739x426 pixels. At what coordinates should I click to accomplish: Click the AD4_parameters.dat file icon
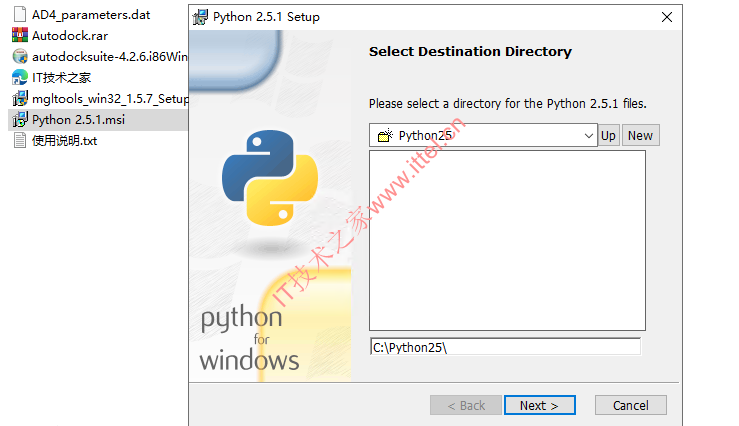20,15
